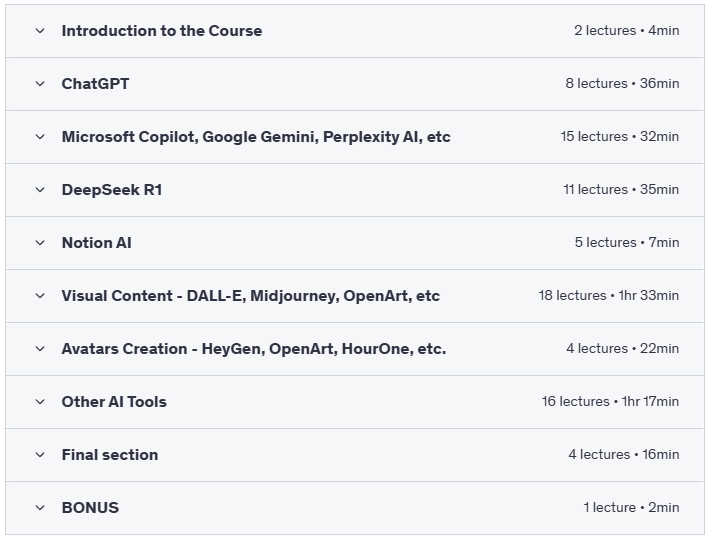Click Visual Content - DALL-E section title
712x543 pixels.
(250, 296)
